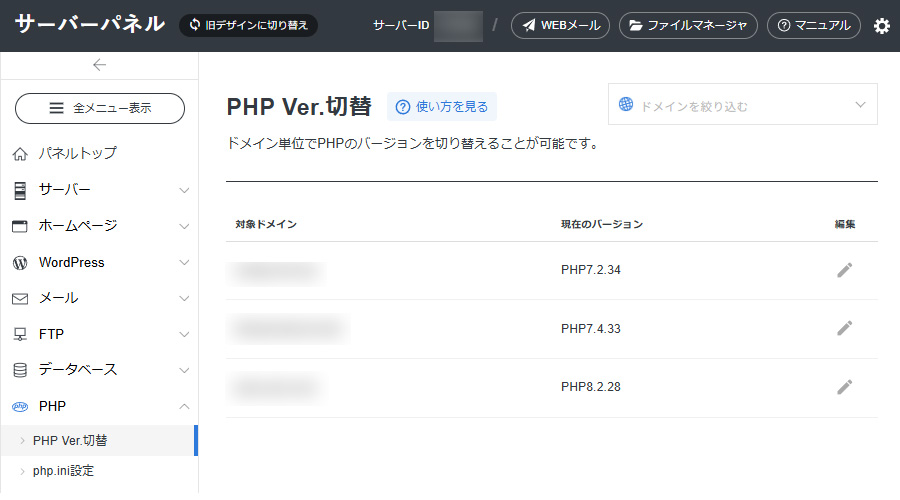This screenshot has height=500, width=900.
Task: Click the home icon beside パネルトップ
Action: tap(19, 154)
